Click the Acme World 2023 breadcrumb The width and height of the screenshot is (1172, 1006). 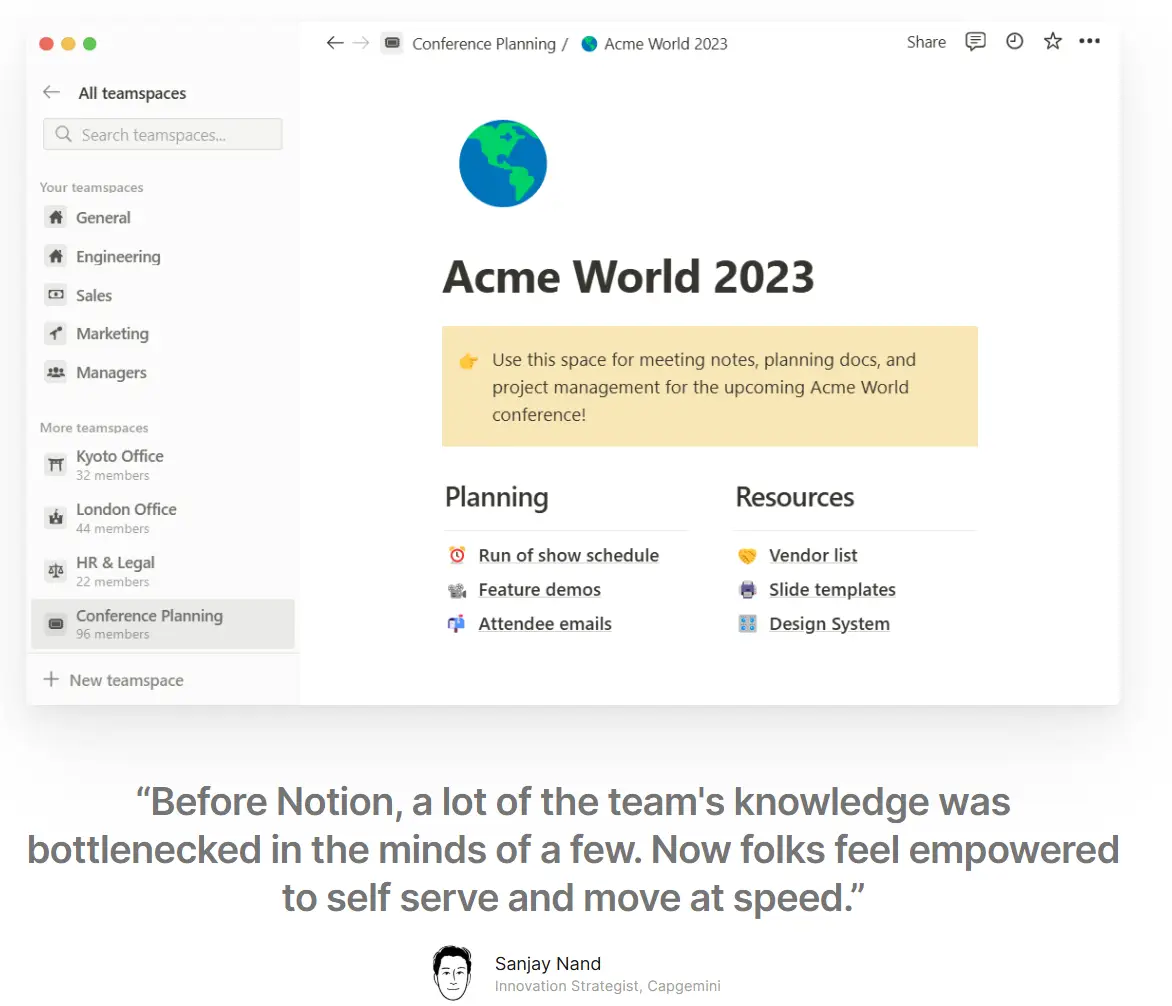[x=665, y=43]
